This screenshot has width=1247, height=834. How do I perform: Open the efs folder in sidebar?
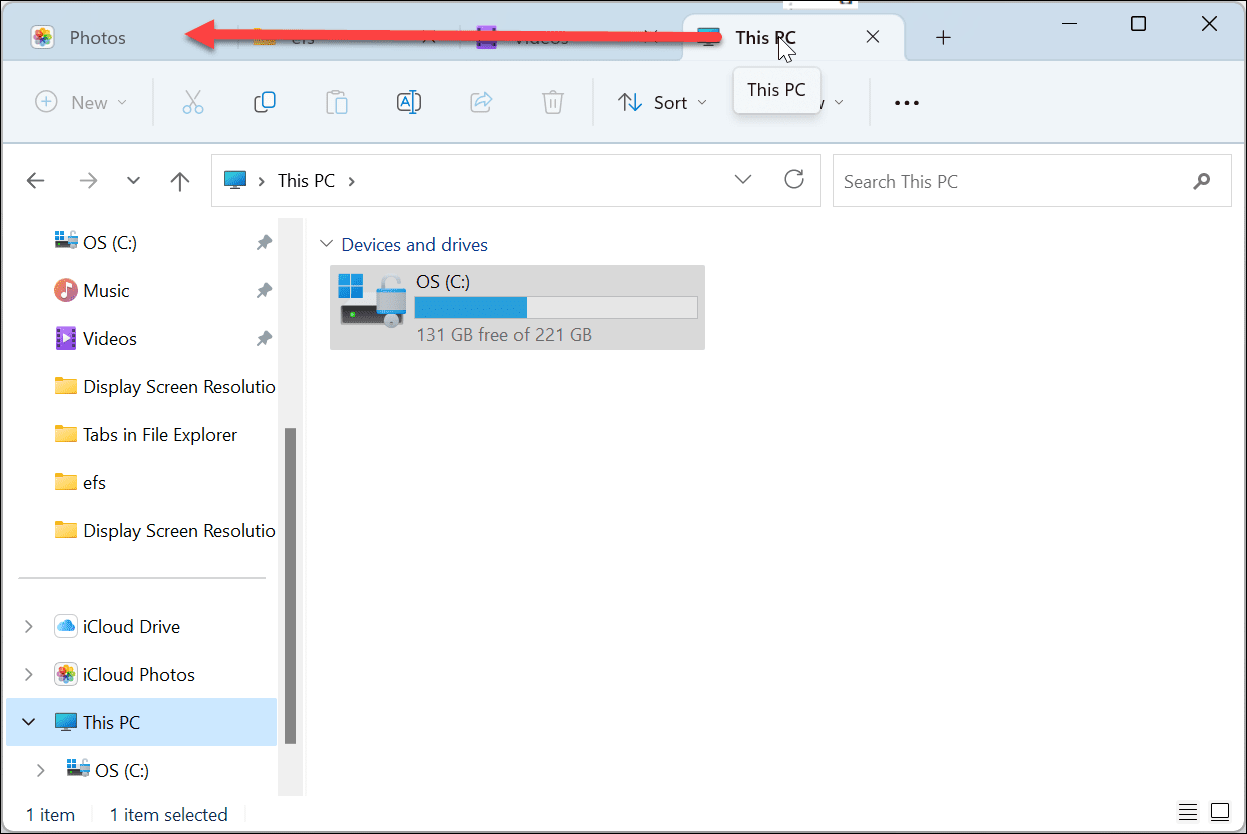coord(94,483)
